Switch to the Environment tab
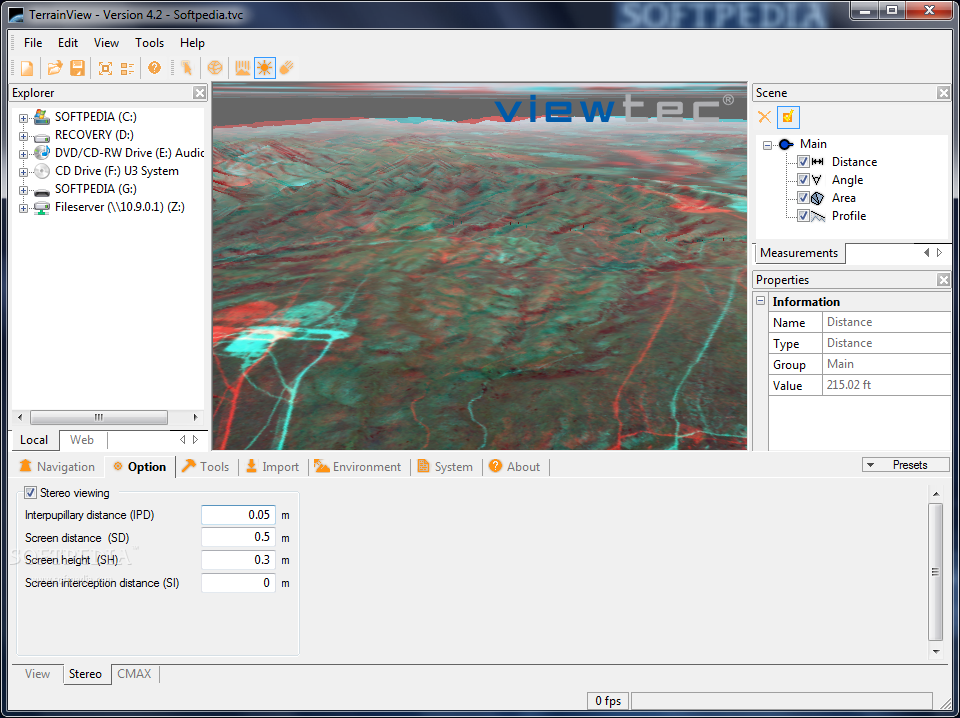 pos(358,466)
